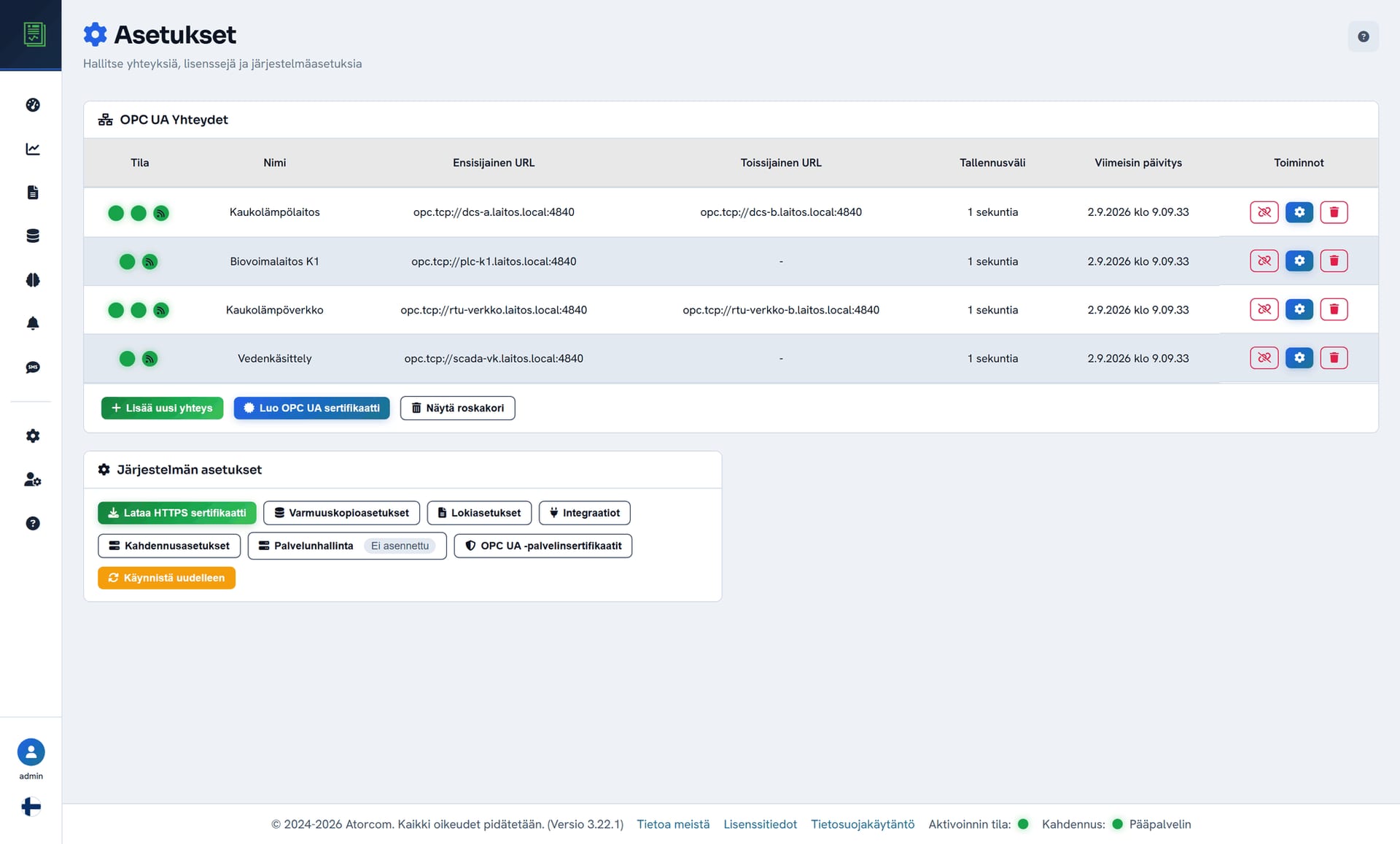The image size is (1400, 844).
Task: Open Lokiasetukset log settings
Action: [480, 513]
